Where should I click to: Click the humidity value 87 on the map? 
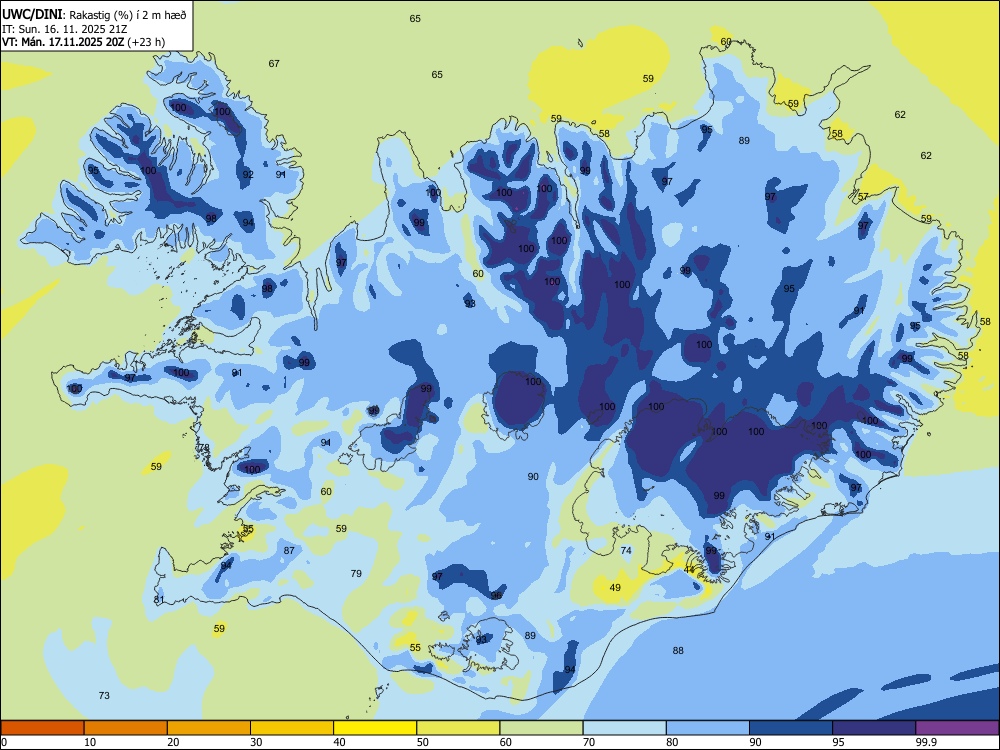coord(290,550)
